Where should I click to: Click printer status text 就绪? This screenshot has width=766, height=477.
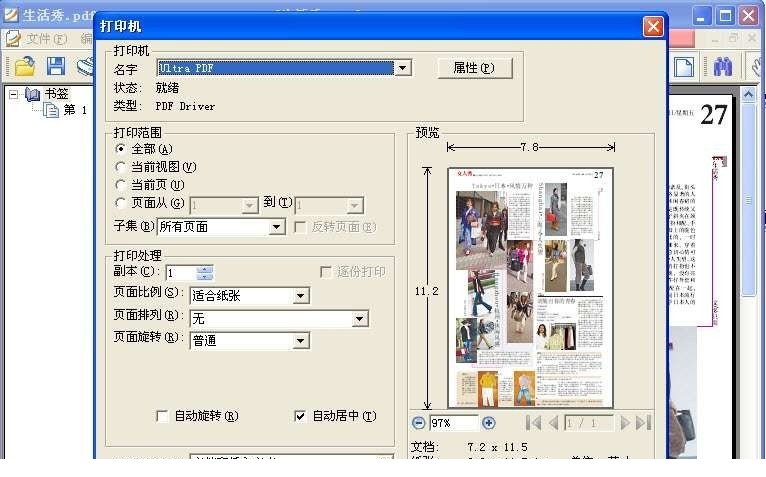pyautogui.click(x=167, y=88)
